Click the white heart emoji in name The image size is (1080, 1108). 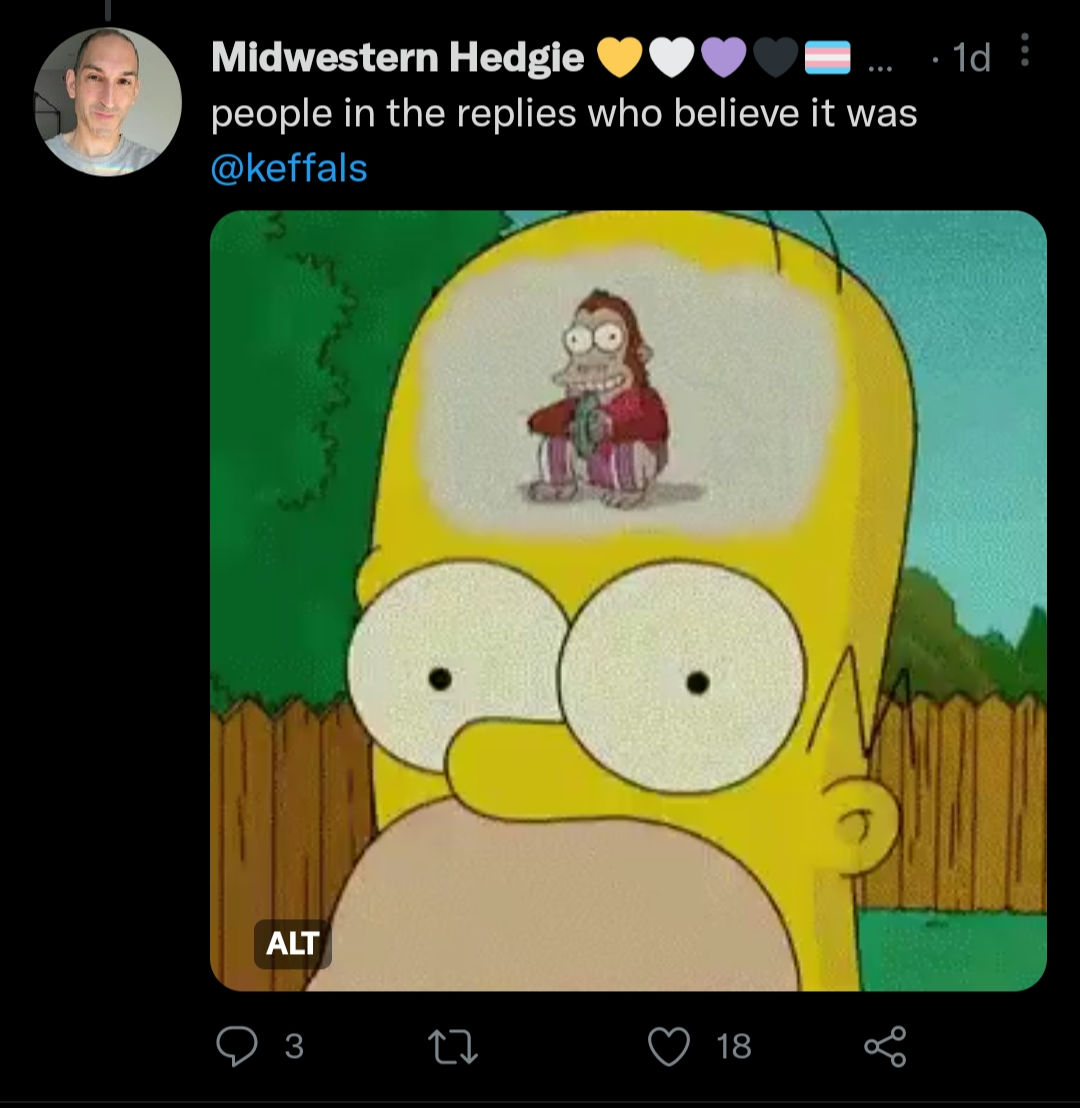point(671,57)
